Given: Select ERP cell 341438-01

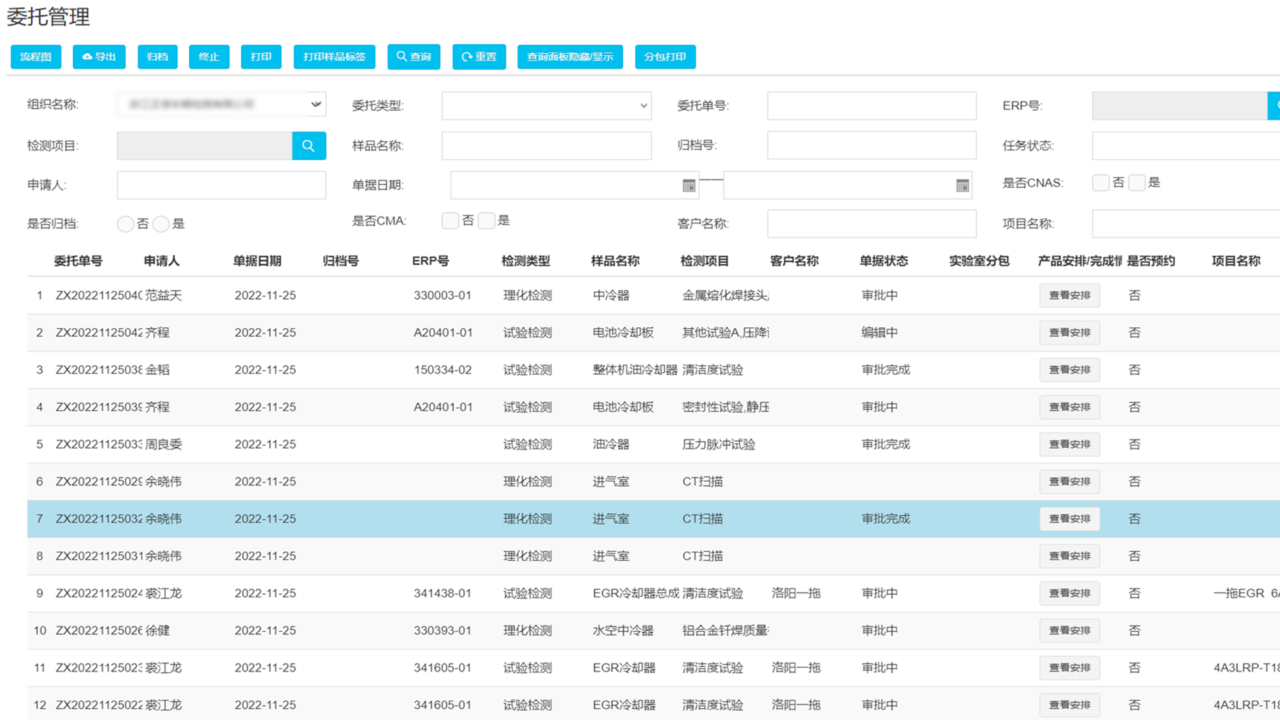Looking at the screenshot, I should (443, 593).
